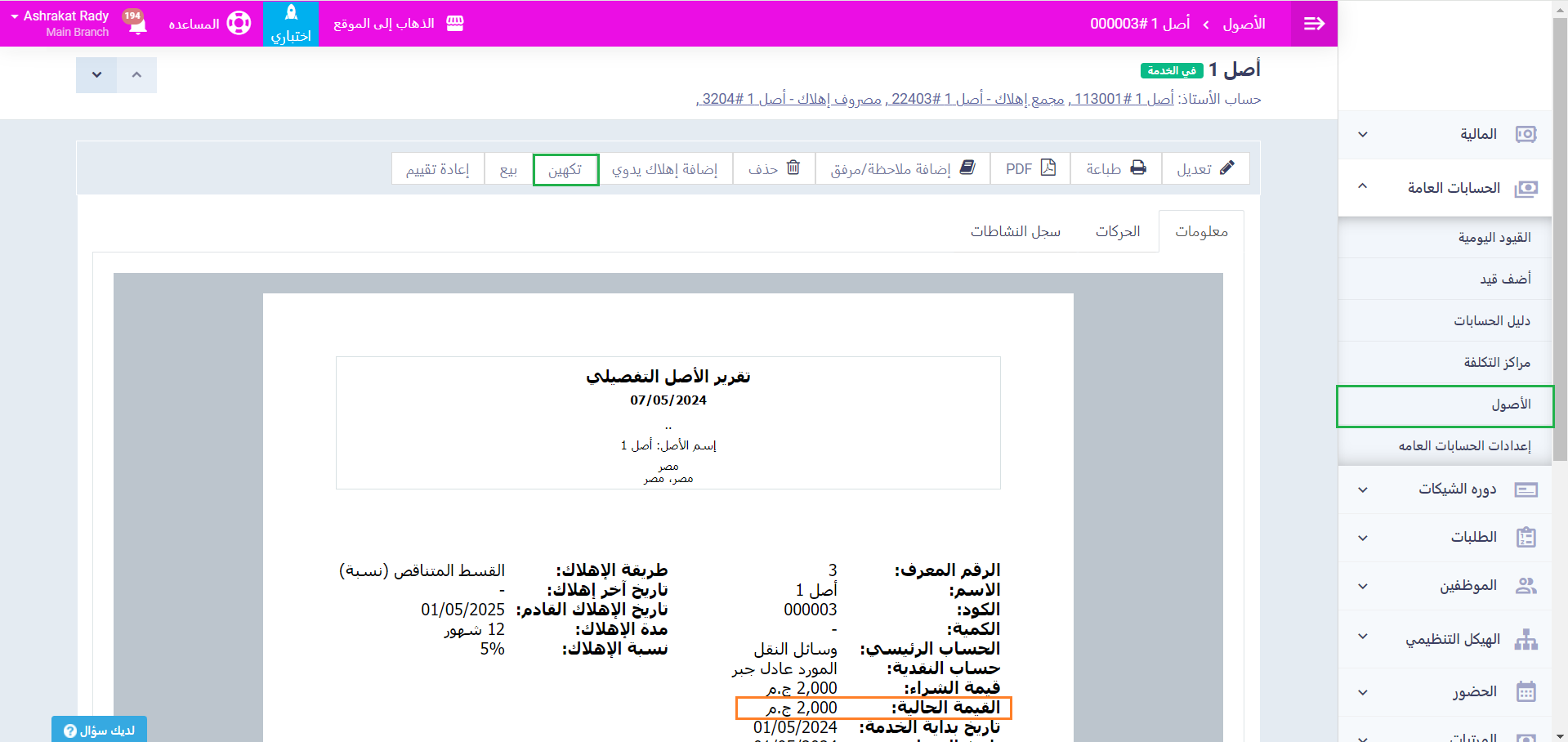Switch to the Activity Log (سجل النشاطات) tab
Viewport: 1568px width, 742px height.
coord(1015,232)
